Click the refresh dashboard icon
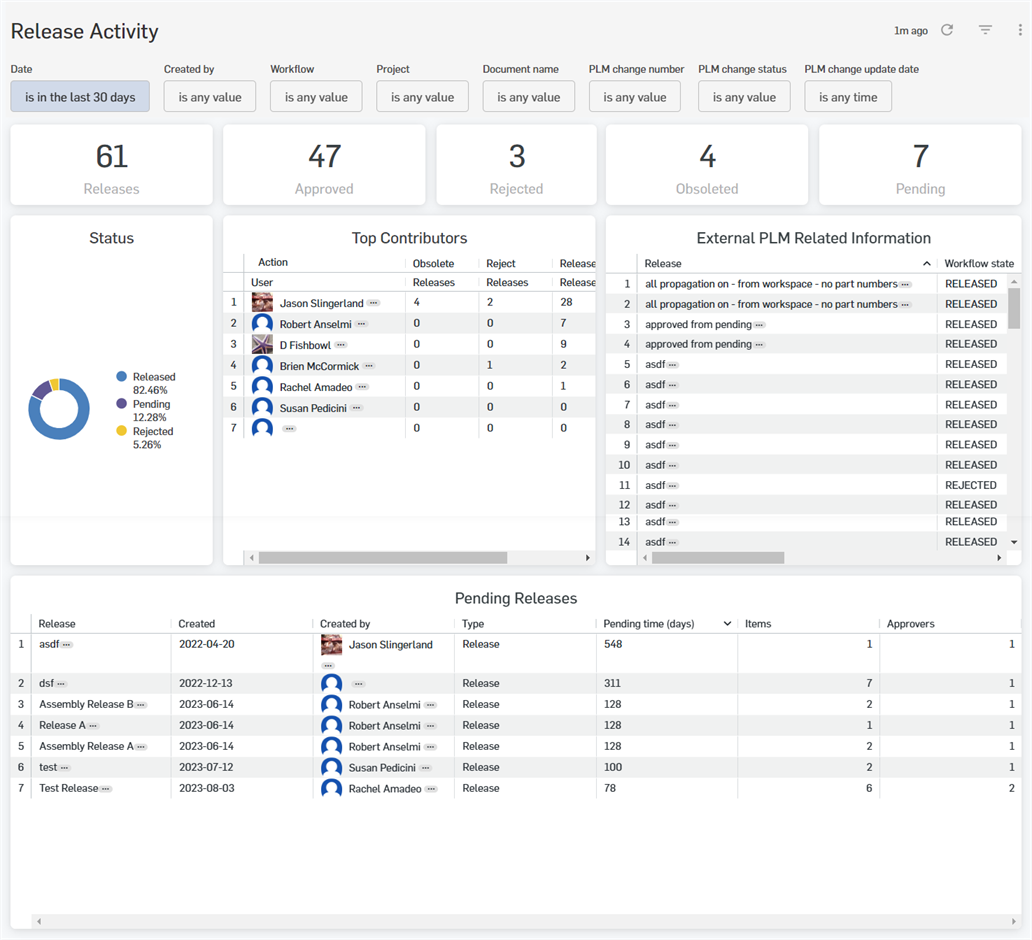 [947, 30]
